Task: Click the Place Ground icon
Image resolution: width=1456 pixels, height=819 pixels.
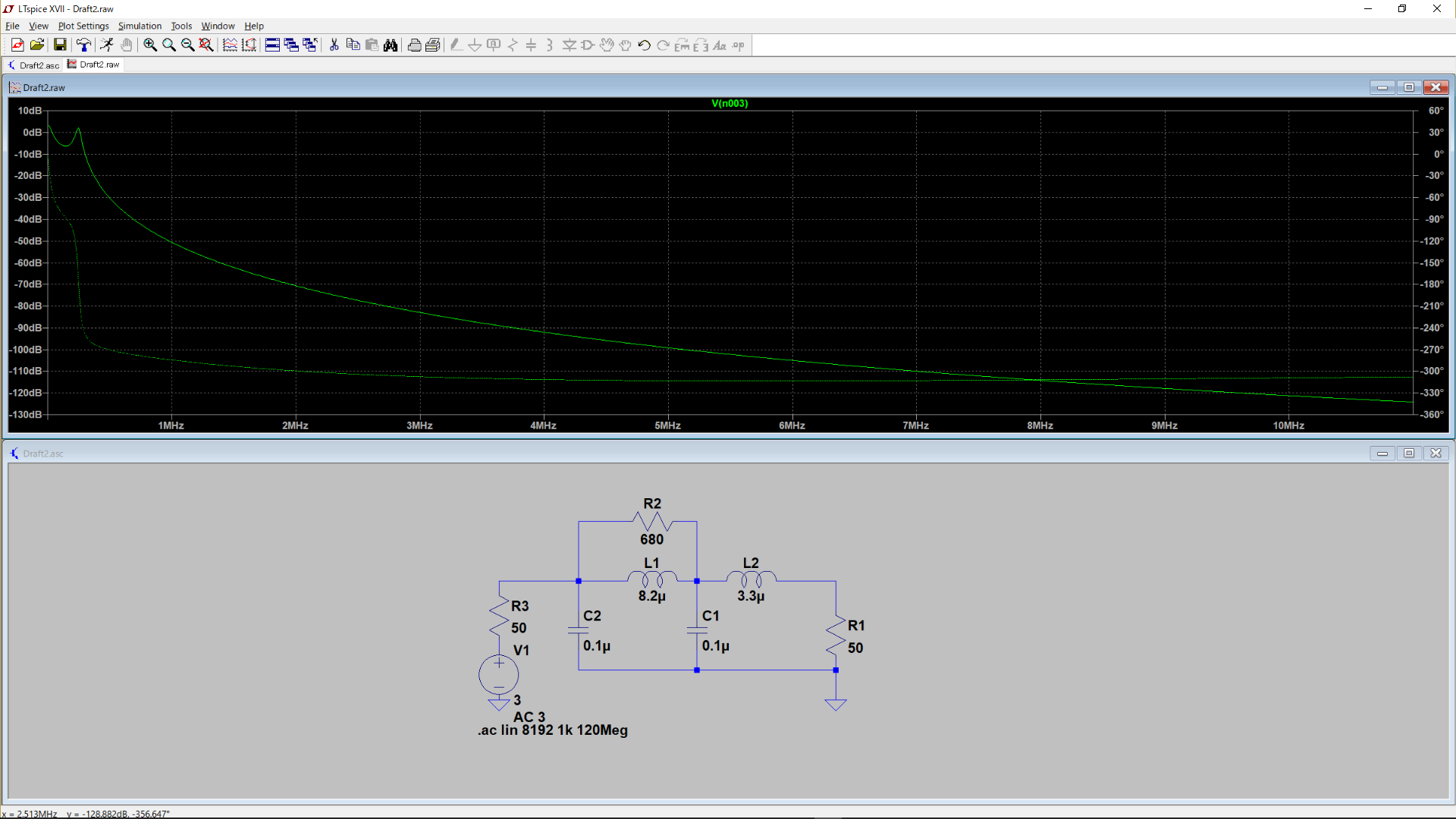Action: (x=475, y=45)
